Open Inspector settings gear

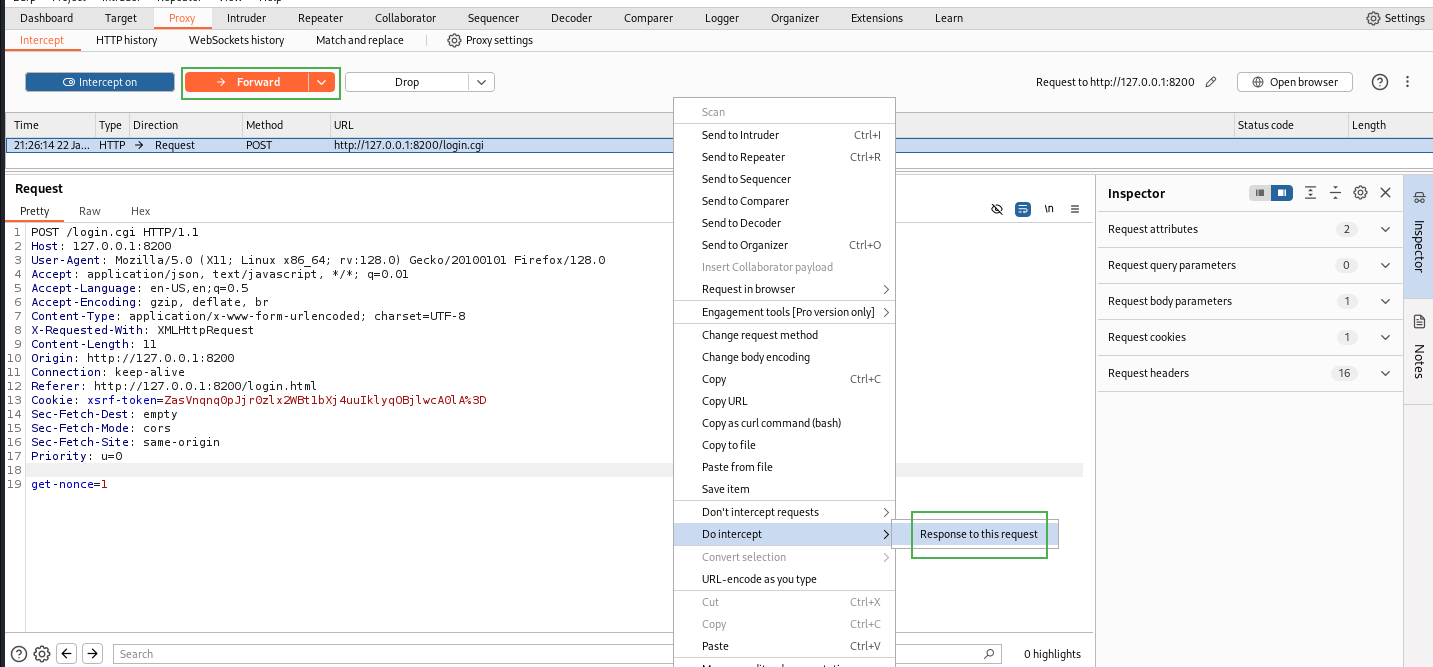click(x=1360, y=193)
